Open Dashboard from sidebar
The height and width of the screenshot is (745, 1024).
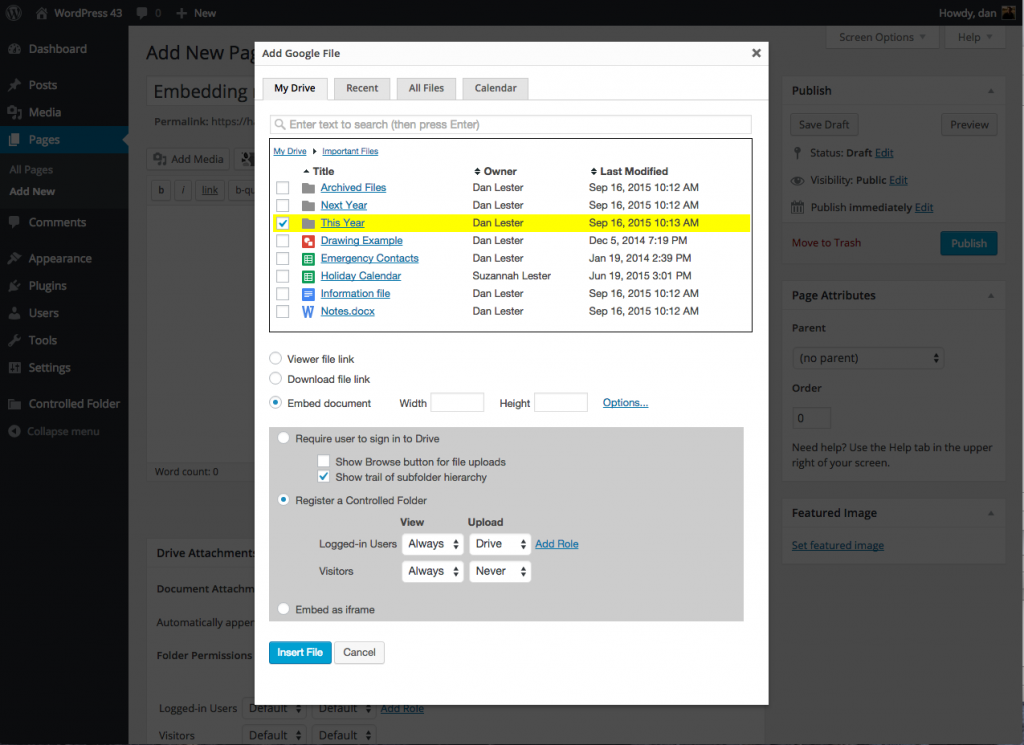click(57, 49)
